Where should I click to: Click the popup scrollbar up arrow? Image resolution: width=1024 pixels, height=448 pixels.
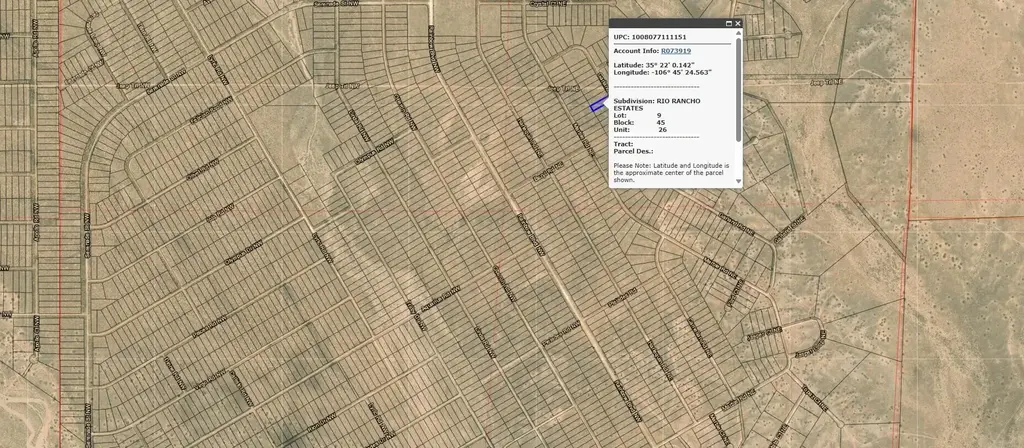pyautogui.click(x=739, y=34)
